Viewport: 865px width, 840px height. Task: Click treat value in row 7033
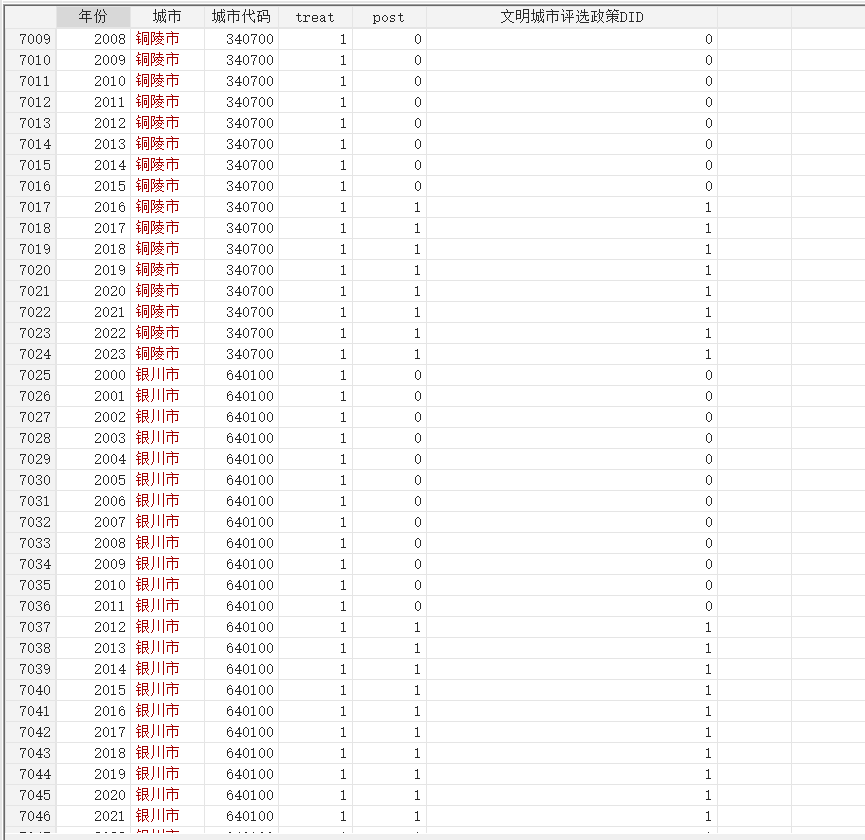pyautogui.click(x=315, y=543)
